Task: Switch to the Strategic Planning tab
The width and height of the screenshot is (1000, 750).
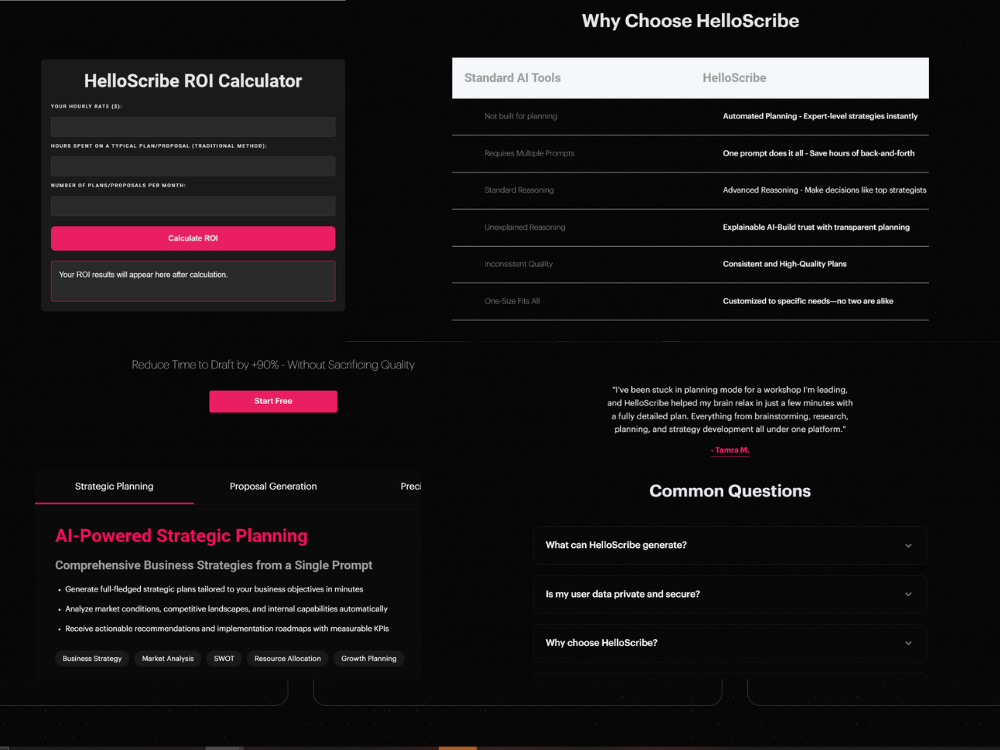Action: [x=114, y=487]
